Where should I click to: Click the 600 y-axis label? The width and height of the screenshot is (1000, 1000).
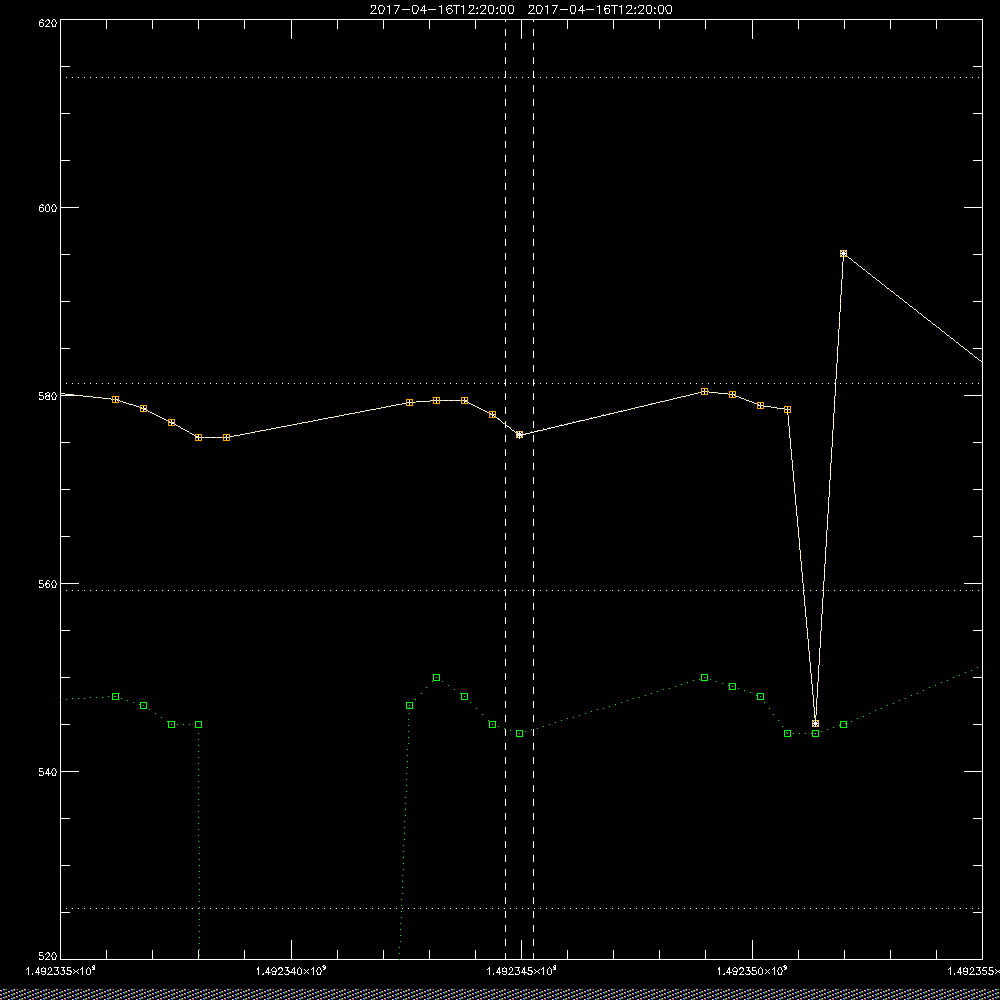point(48,208)
